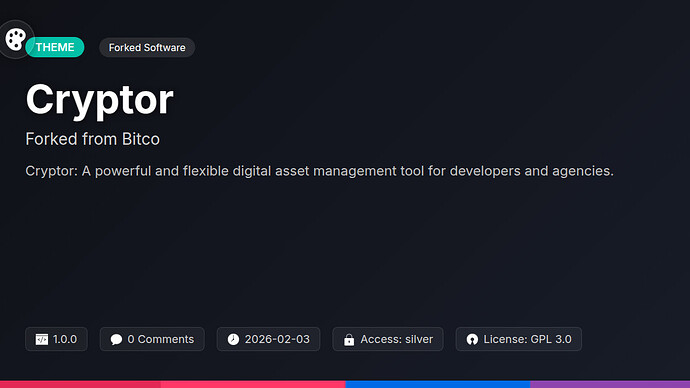Screen dimensions: 690x388
Task: Click the License: GPL 3.0 badge
Action: (x=519, y=339)
